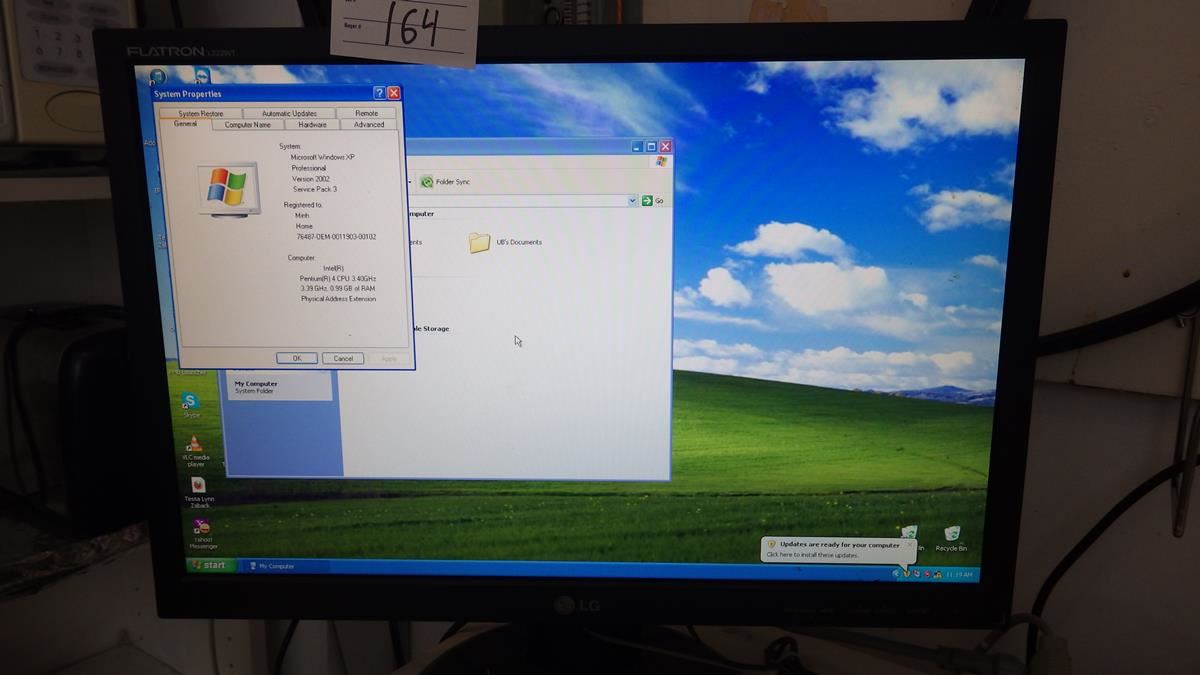Click the 'Pentium(R) 4 CPU 3.40GHz' text
Image resolution: width=1200 pixels, height=675 pixels.
(x=338, y=278)
